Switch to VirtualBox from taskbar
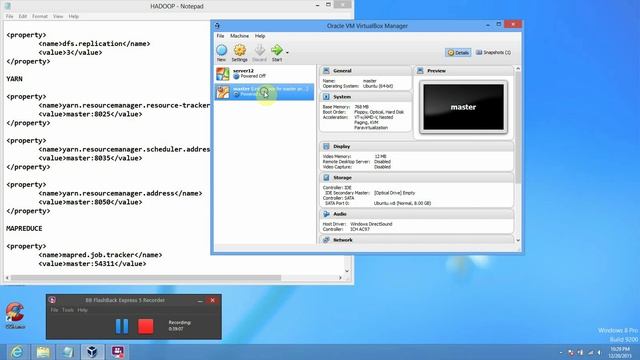 [93, 352]
